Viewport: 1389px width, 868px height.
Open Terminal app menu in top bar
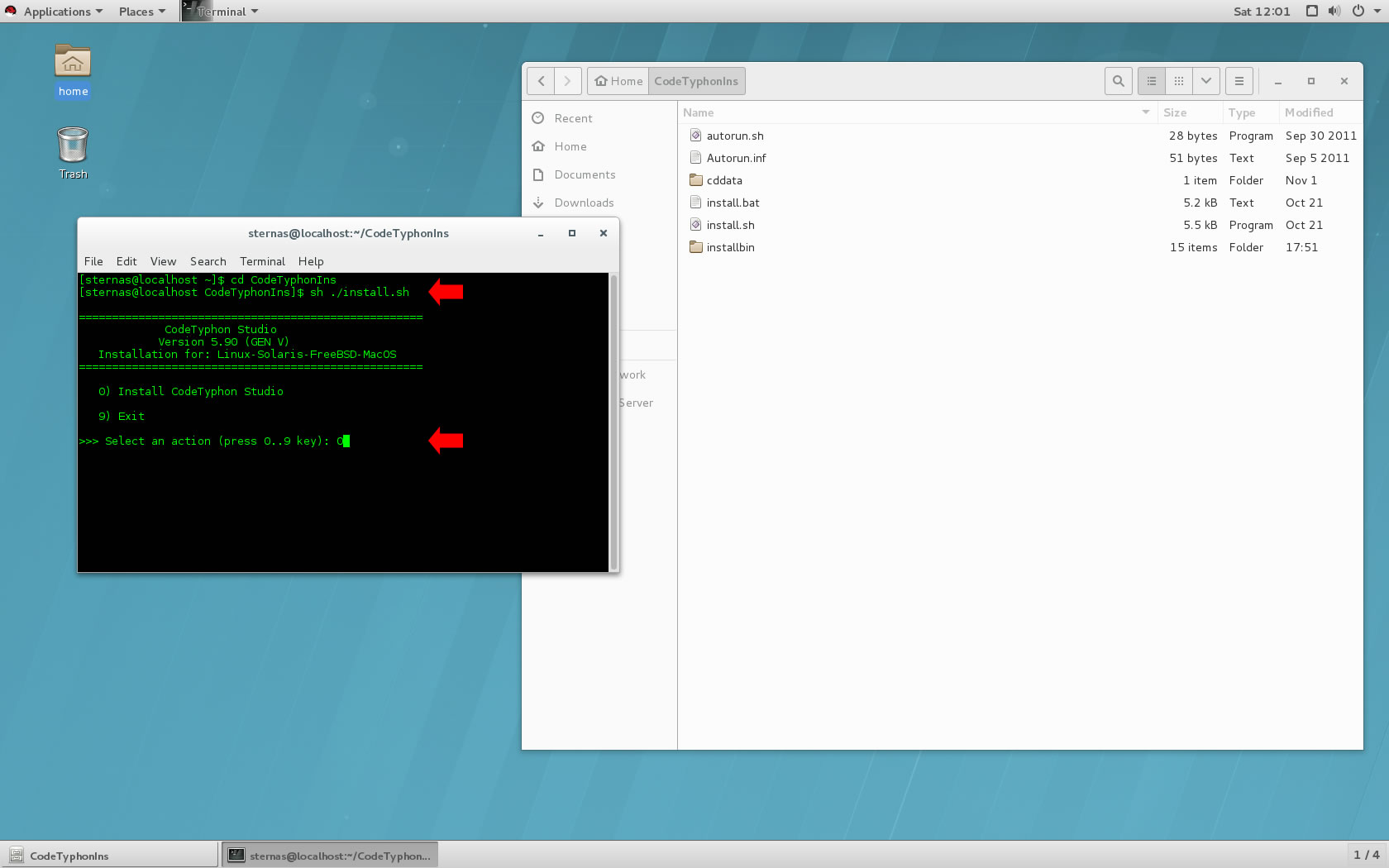pyautogui.click(x=221, y=12)
